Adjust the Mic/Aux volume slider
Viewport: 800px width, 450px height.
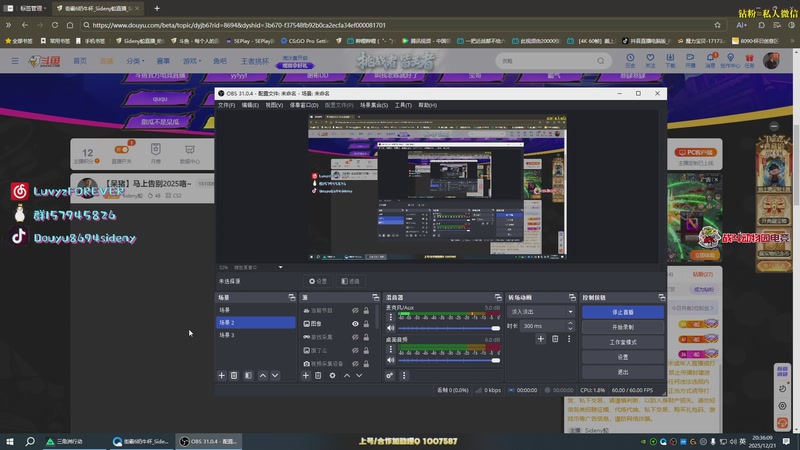pyautogui.click(x=449, y=328)
